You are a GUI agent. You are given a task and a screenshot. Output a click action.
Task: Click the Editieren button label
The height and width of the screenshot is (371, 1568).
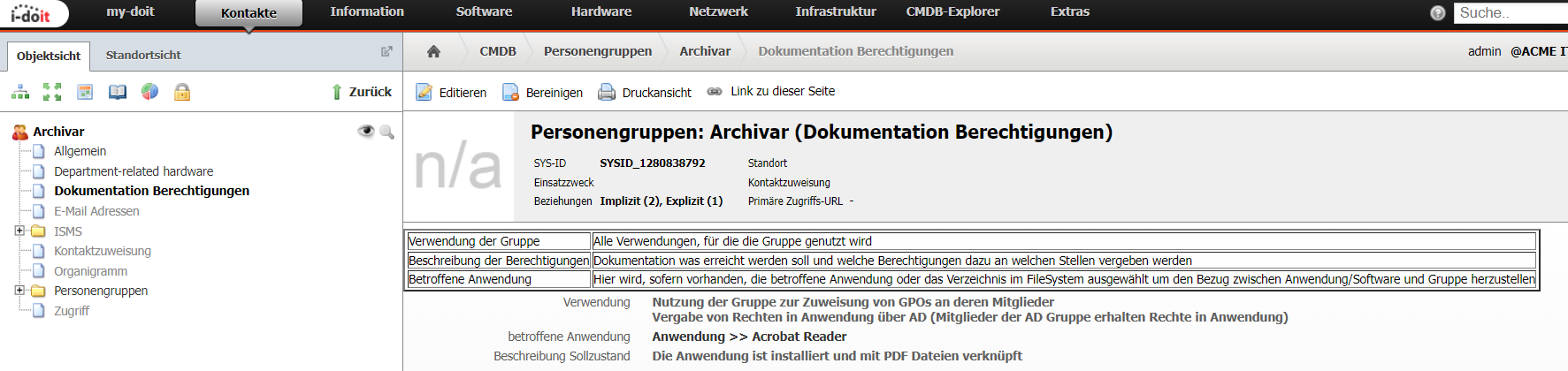click(x=463, y=93)
